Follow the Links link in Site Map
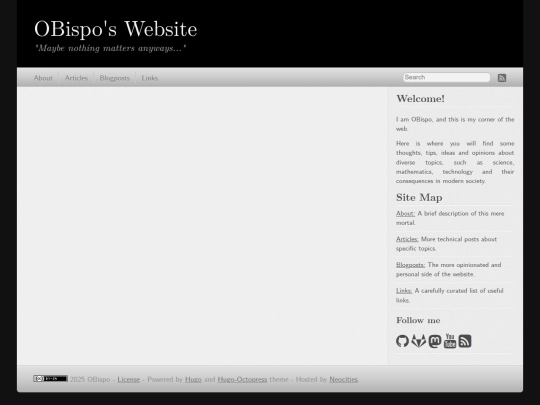The width and height of the screenshot is (540, 405). tap(404, 291)
